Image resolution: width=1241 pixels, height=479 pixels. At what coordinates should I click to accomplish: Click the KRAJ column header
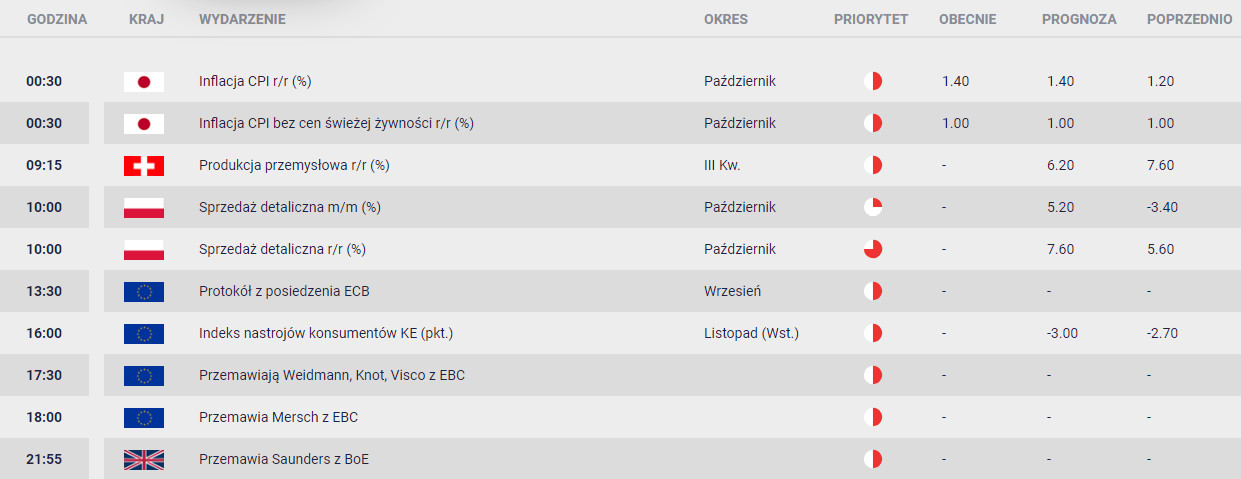[146, 19]
